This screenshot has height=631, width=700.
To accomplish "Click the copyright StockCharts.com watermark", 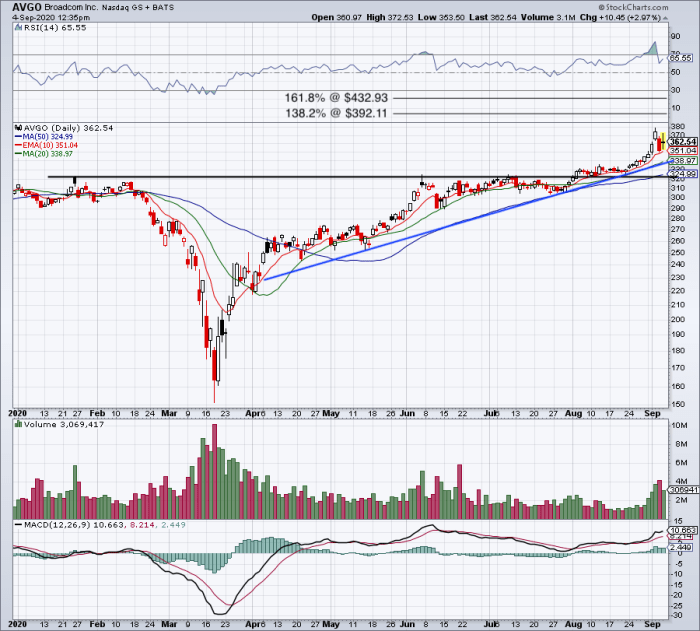I will click(633, 7).
